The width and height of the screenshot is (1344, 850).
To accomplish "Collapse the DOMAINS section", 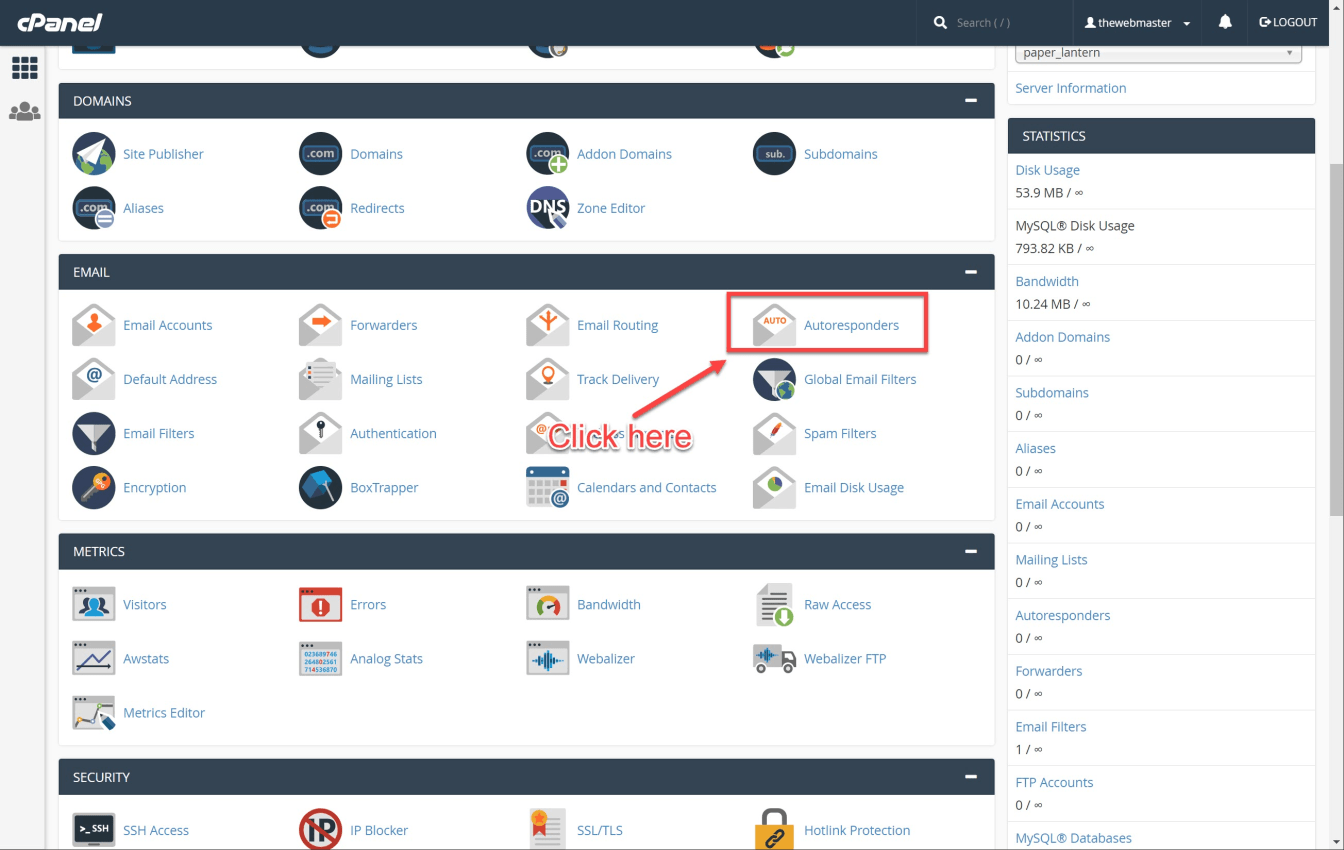I will click(970, 101).
